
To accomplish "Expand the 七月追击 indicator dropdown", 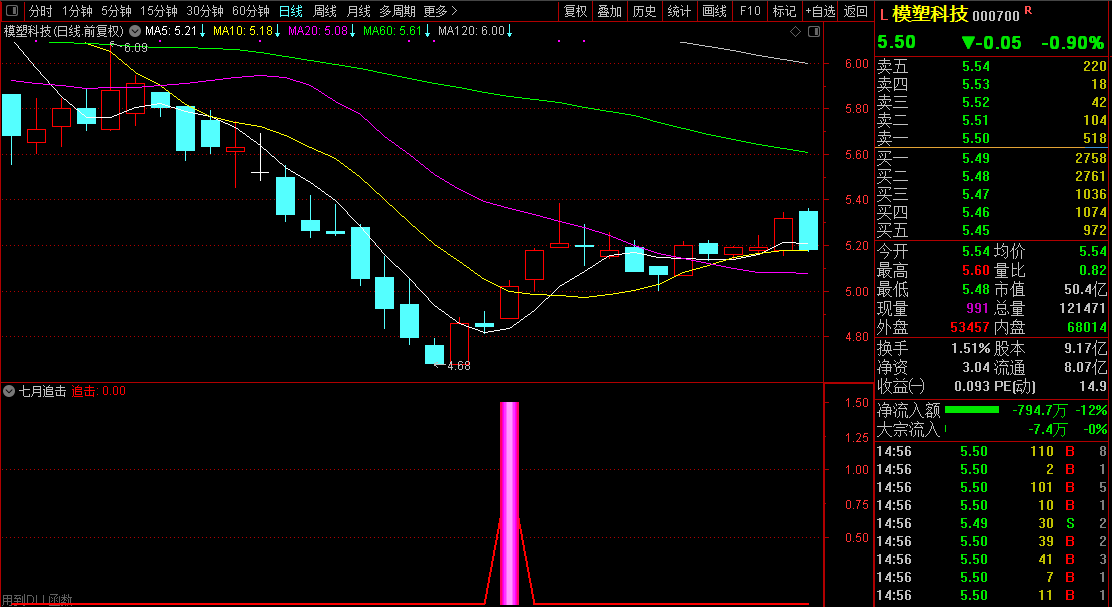I will tap(10, 391).
